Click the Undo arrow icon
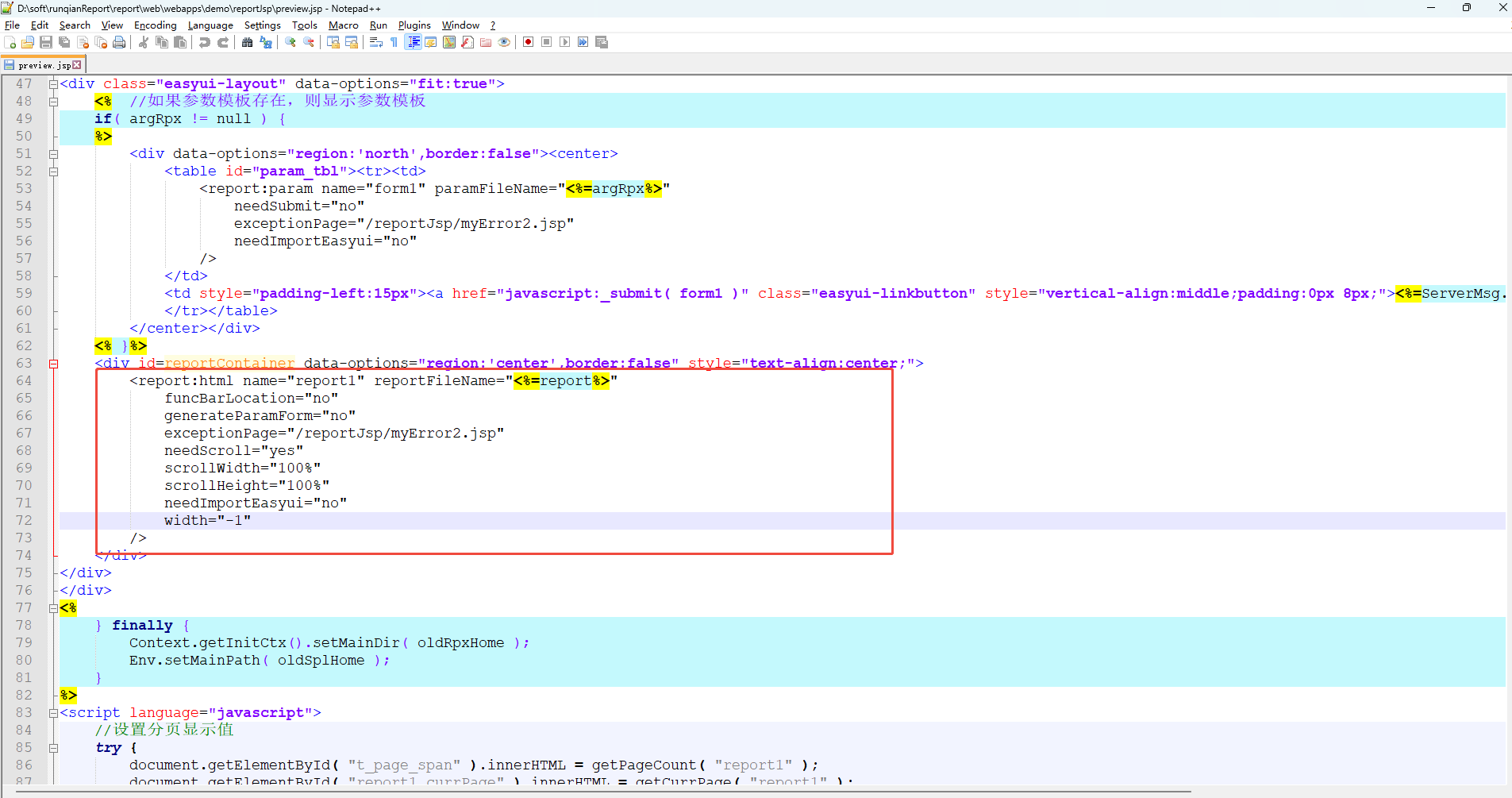 tap(205, 42)
